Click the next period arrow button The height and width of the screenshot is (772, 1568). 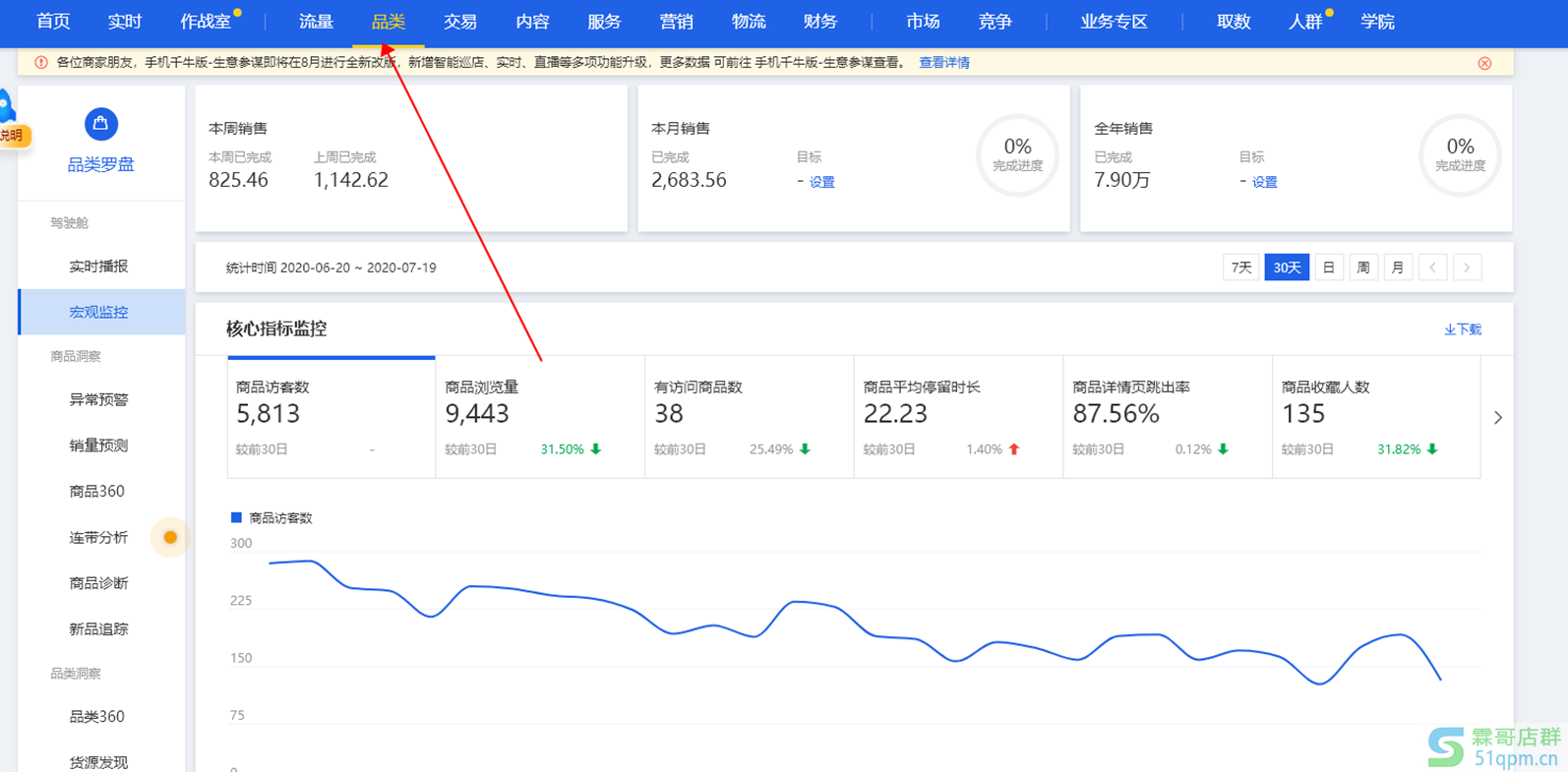(1467, 267)
